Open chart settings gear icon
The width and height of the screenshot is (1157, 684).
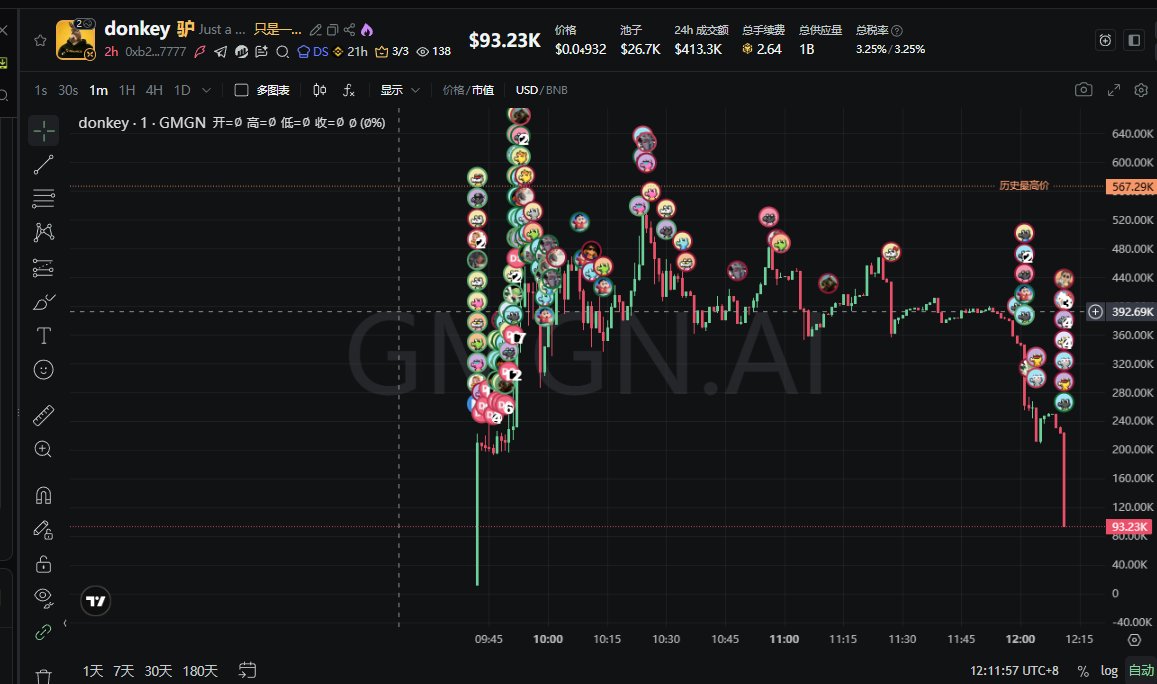tap(1141, 90)
